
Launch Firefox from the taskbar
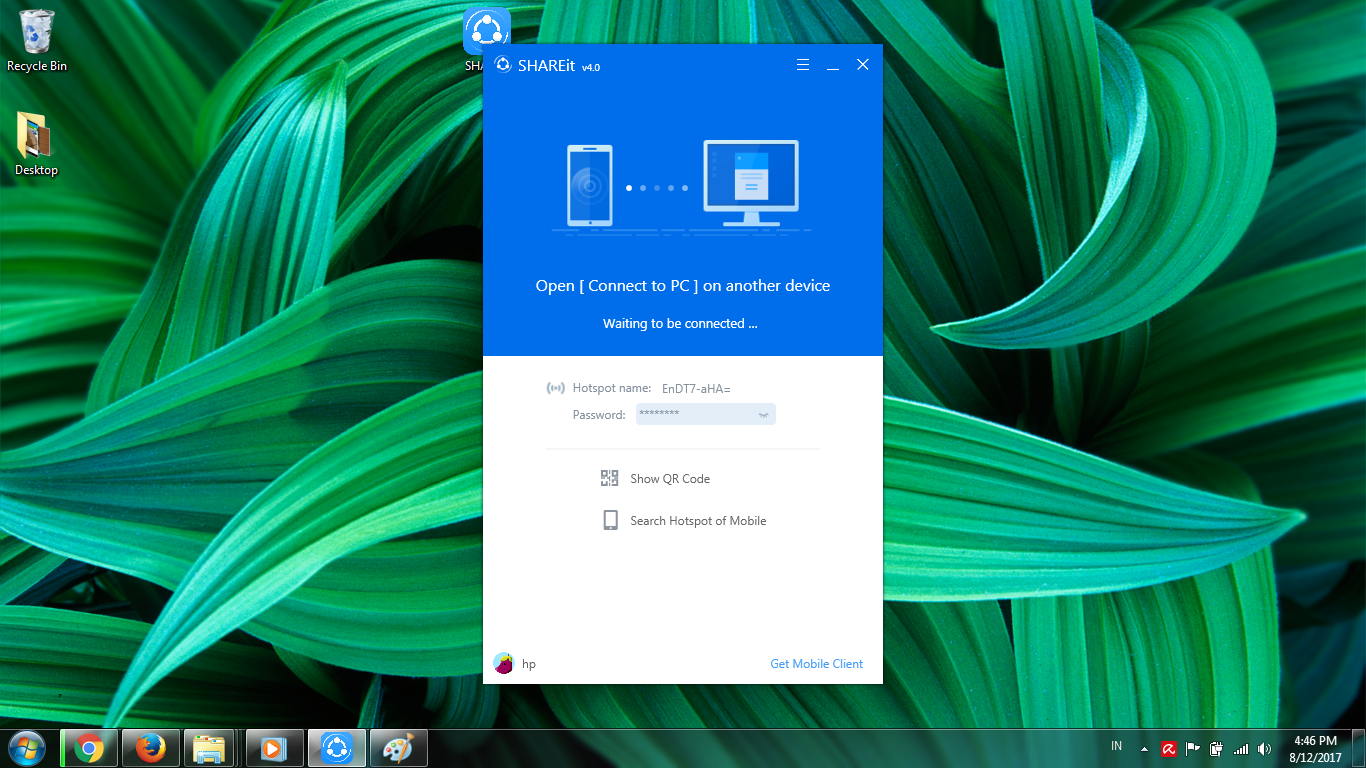coord(151,748)
